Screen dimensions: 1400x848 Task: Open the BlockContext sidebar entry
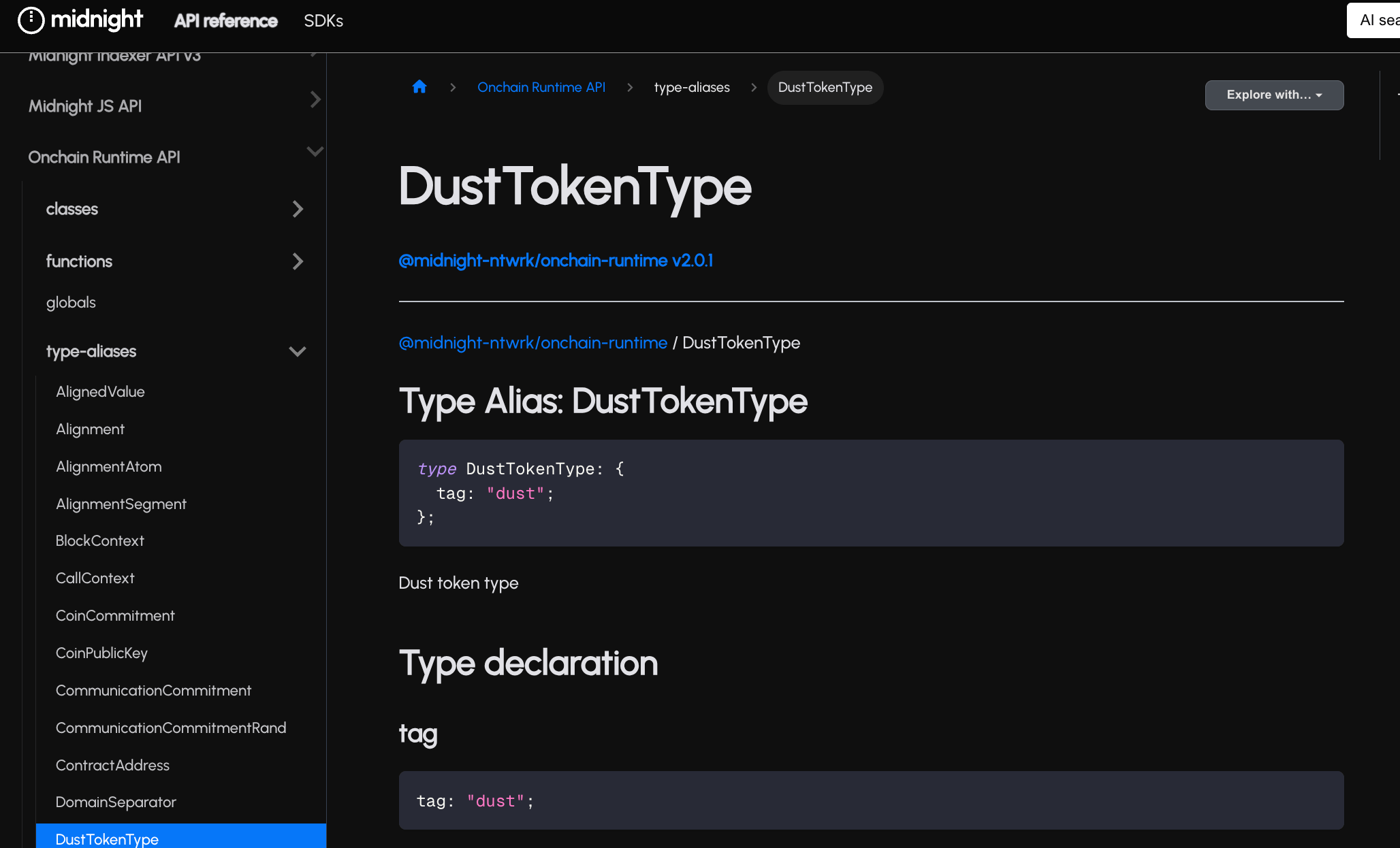click(100, 540)
